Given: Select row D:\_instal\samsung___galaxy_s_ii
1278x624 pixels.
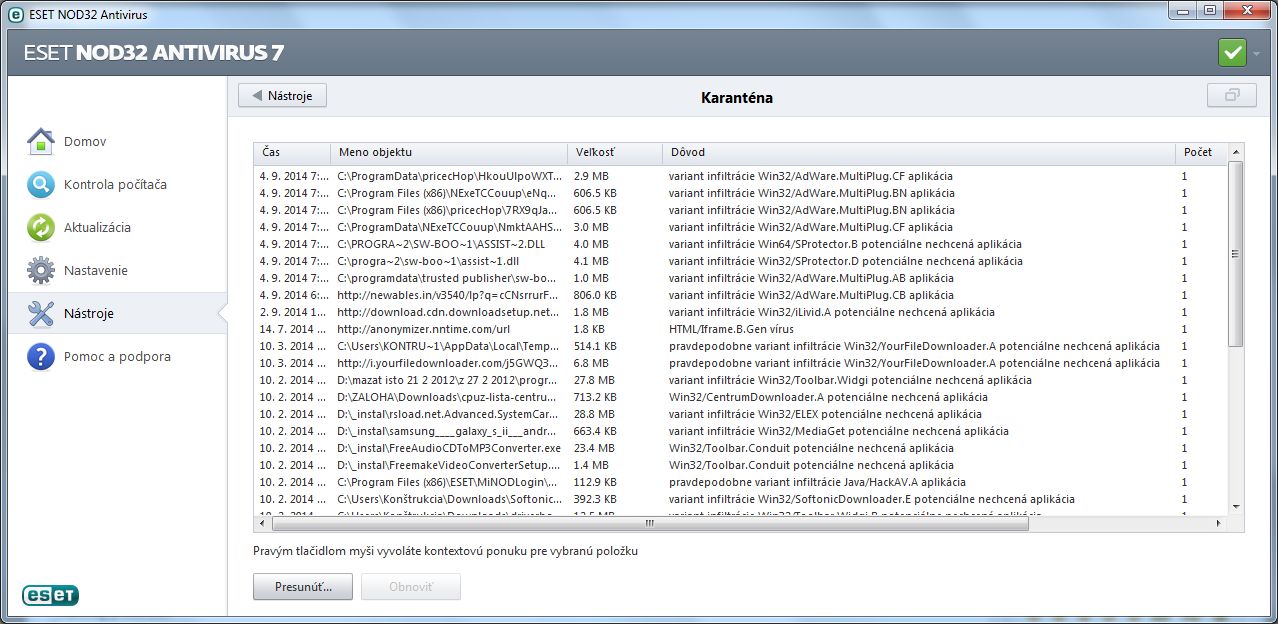Looking at the screenshot, I should [741, 431].
